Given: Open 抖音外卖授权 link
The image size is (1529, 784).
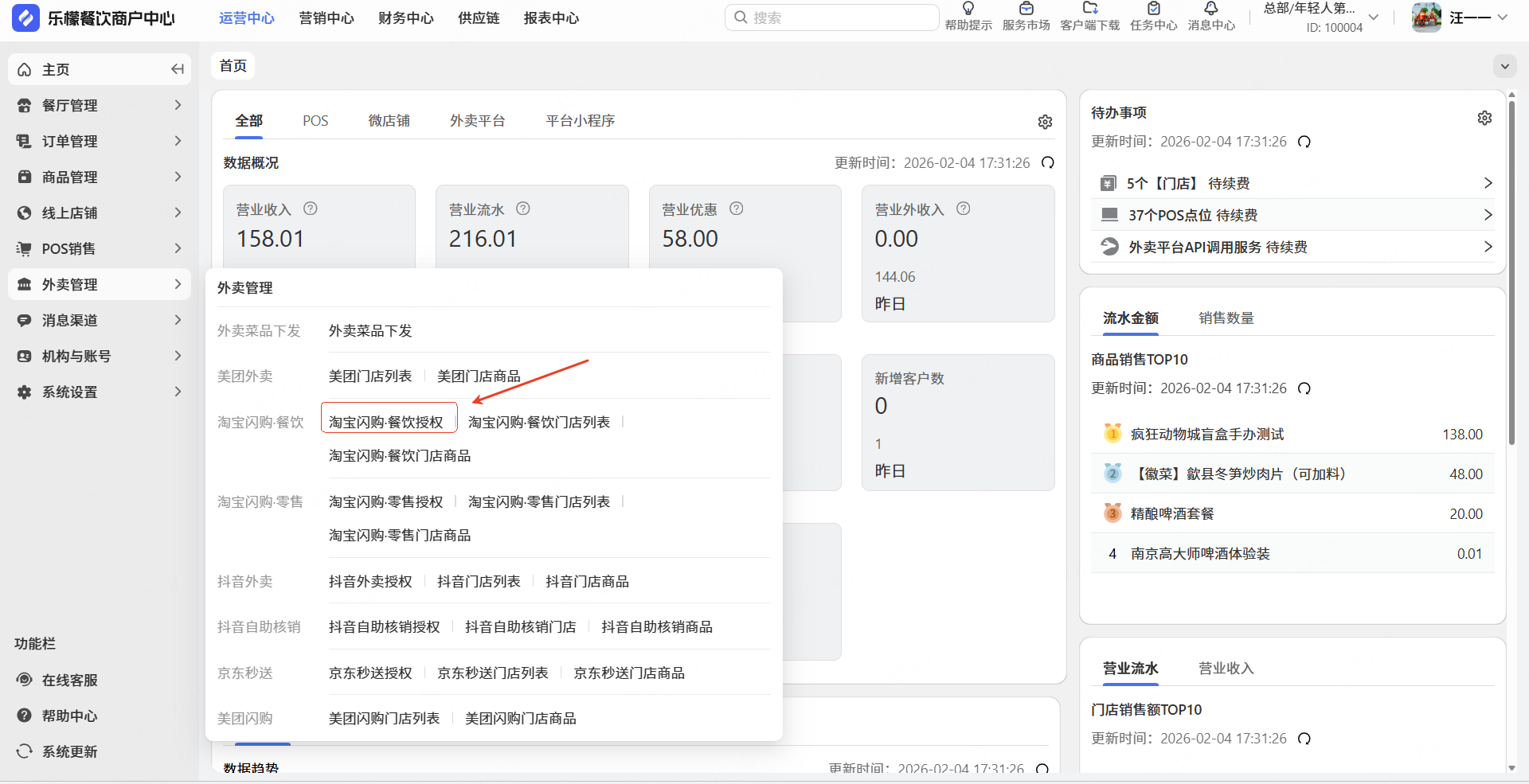Looking at the screenshot, I should [370, 582].
